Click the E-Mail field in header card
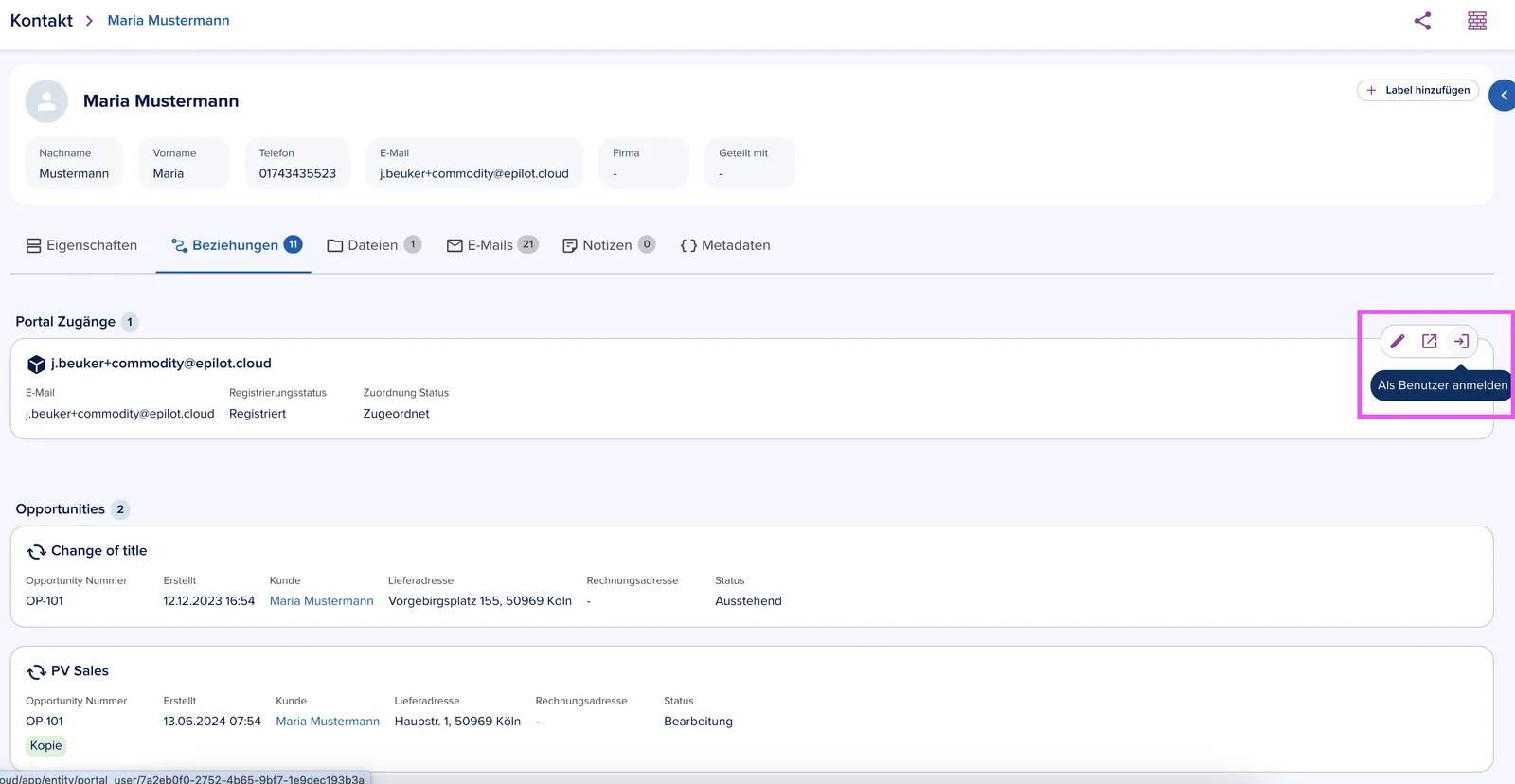This screenshot has height=784, width=1515. [x=474, y=164]
